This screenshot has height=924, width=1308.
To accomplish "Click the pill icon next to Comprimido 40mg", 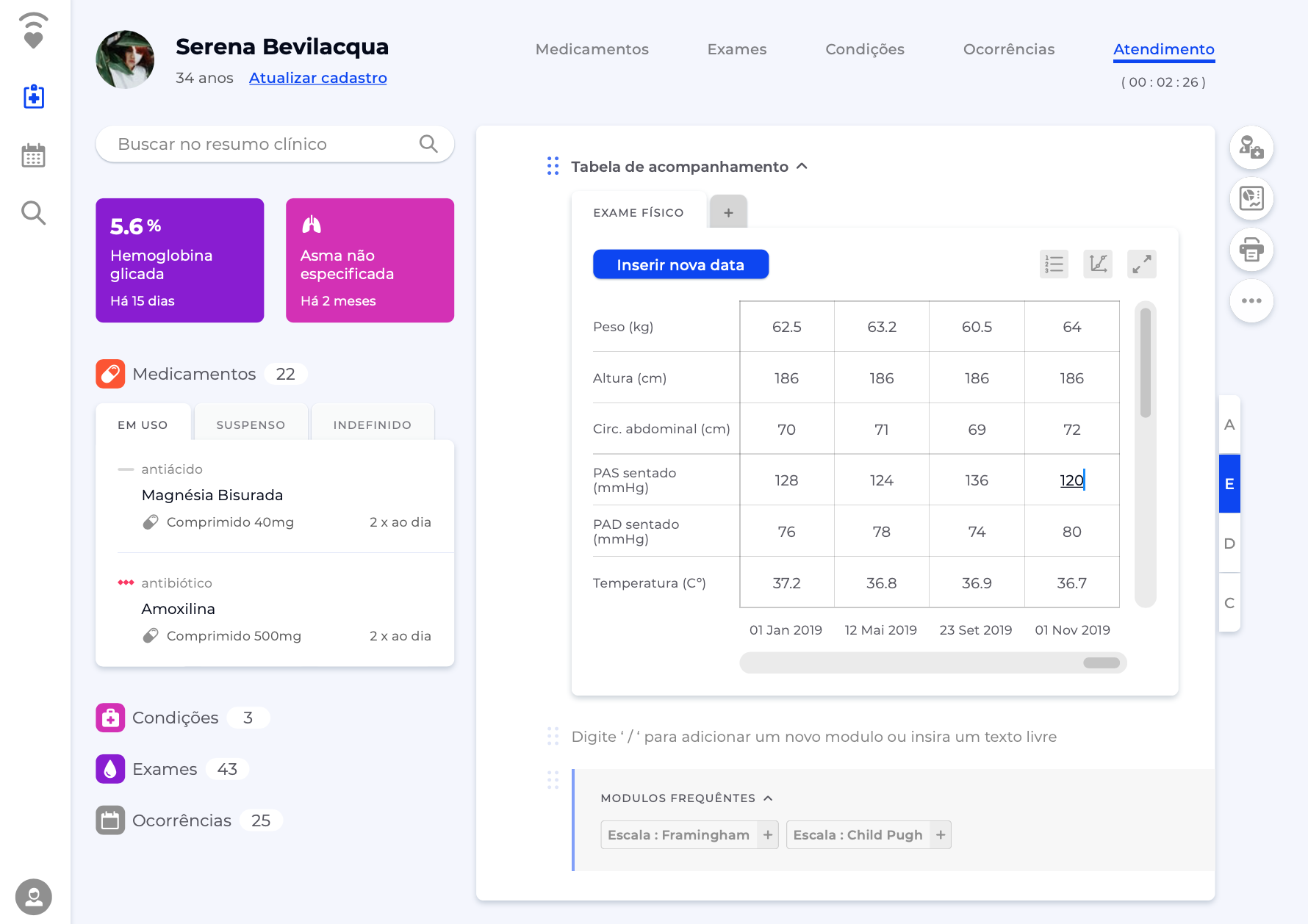I will coord(151,522).
